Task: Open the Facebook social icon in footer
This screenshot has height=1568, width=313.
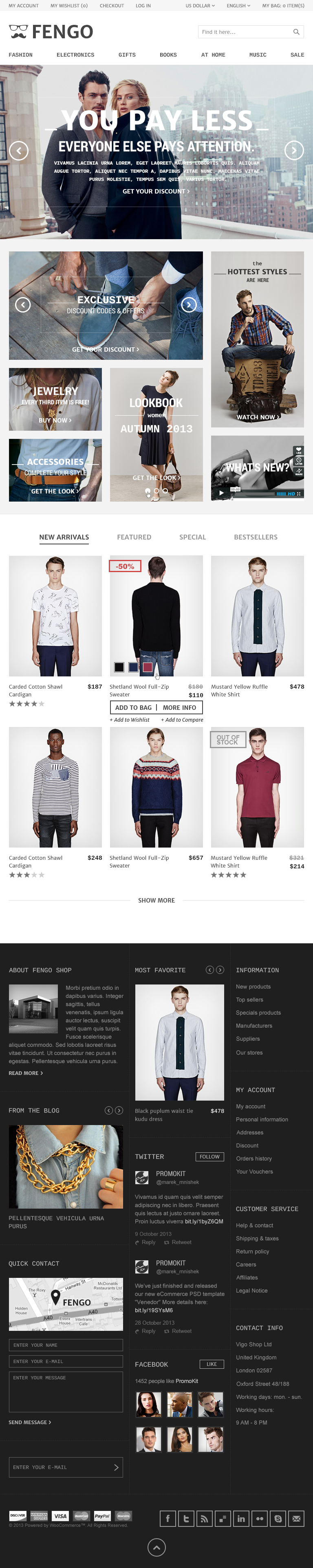Action: click(x=168, y=1519)
